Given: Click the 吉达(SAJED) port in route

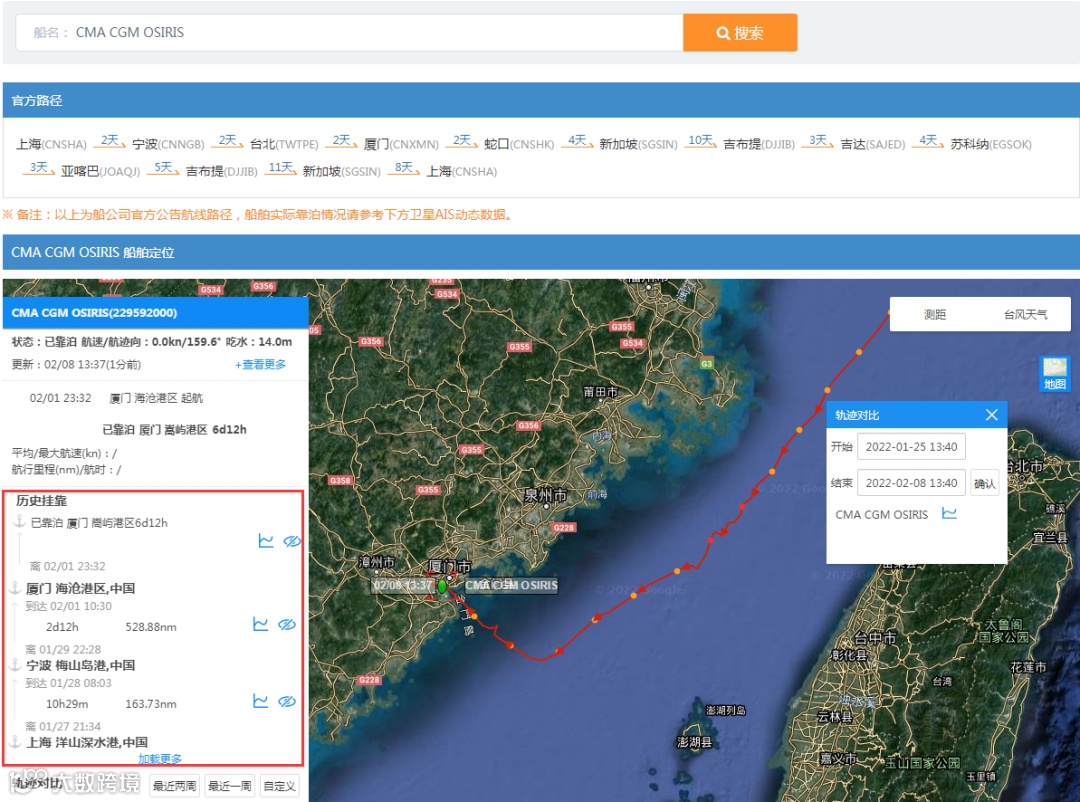Looking at the screenshot, I should [x=873, y=144].
